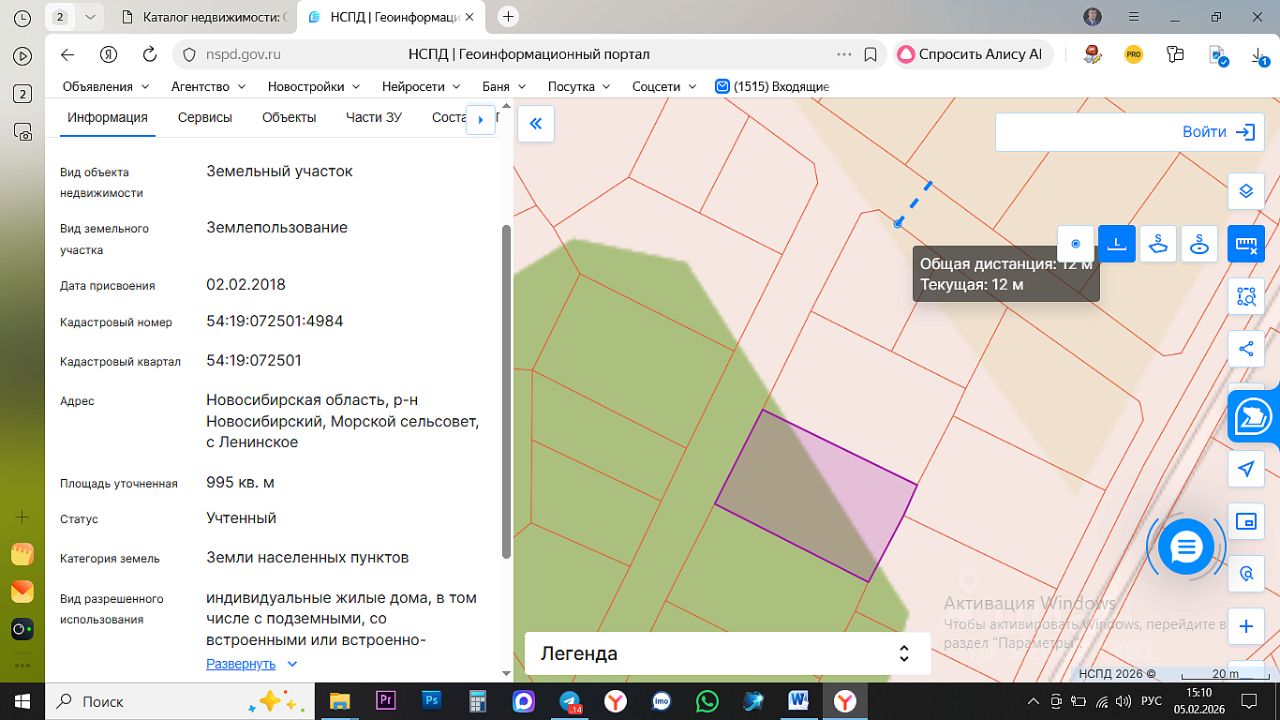
Task: Select the line distance measurement mode
Action: 1117,244
